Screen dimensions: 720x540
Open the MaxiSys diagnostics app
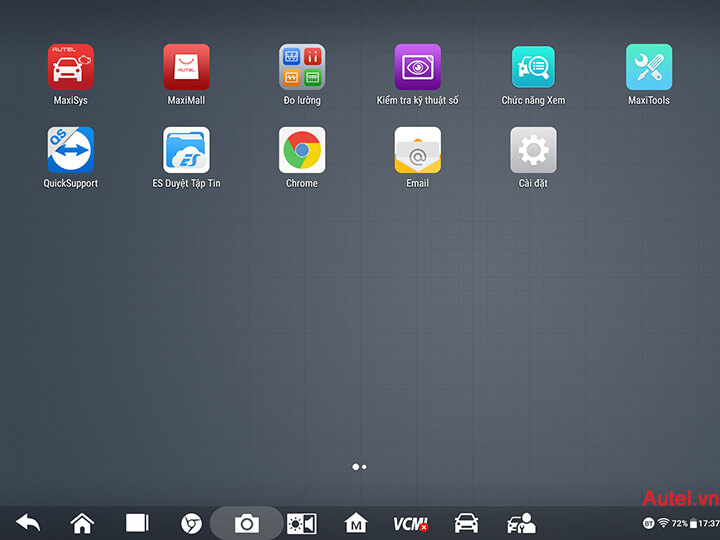pyautogui.click(x=71, y=67)
